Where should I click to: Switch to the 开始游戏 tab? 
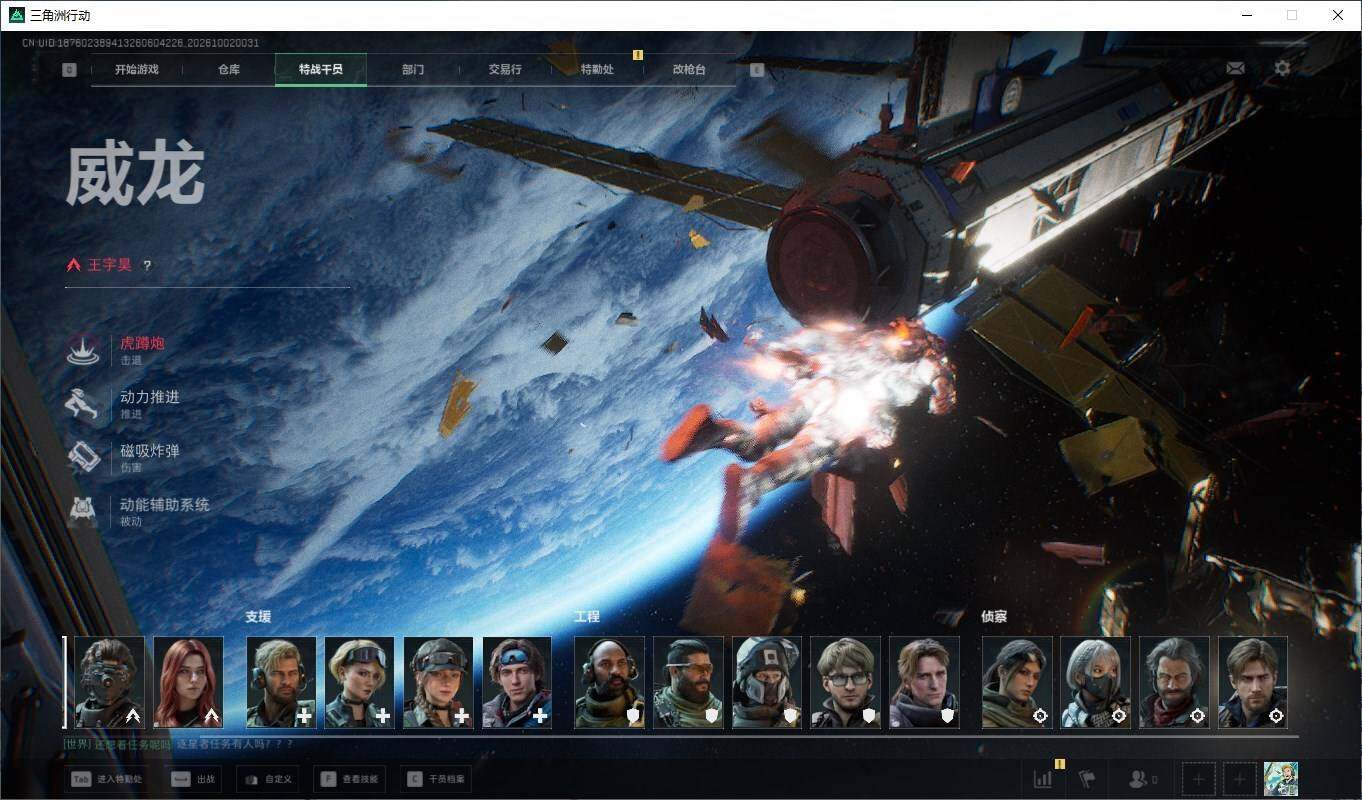[137, 70]
